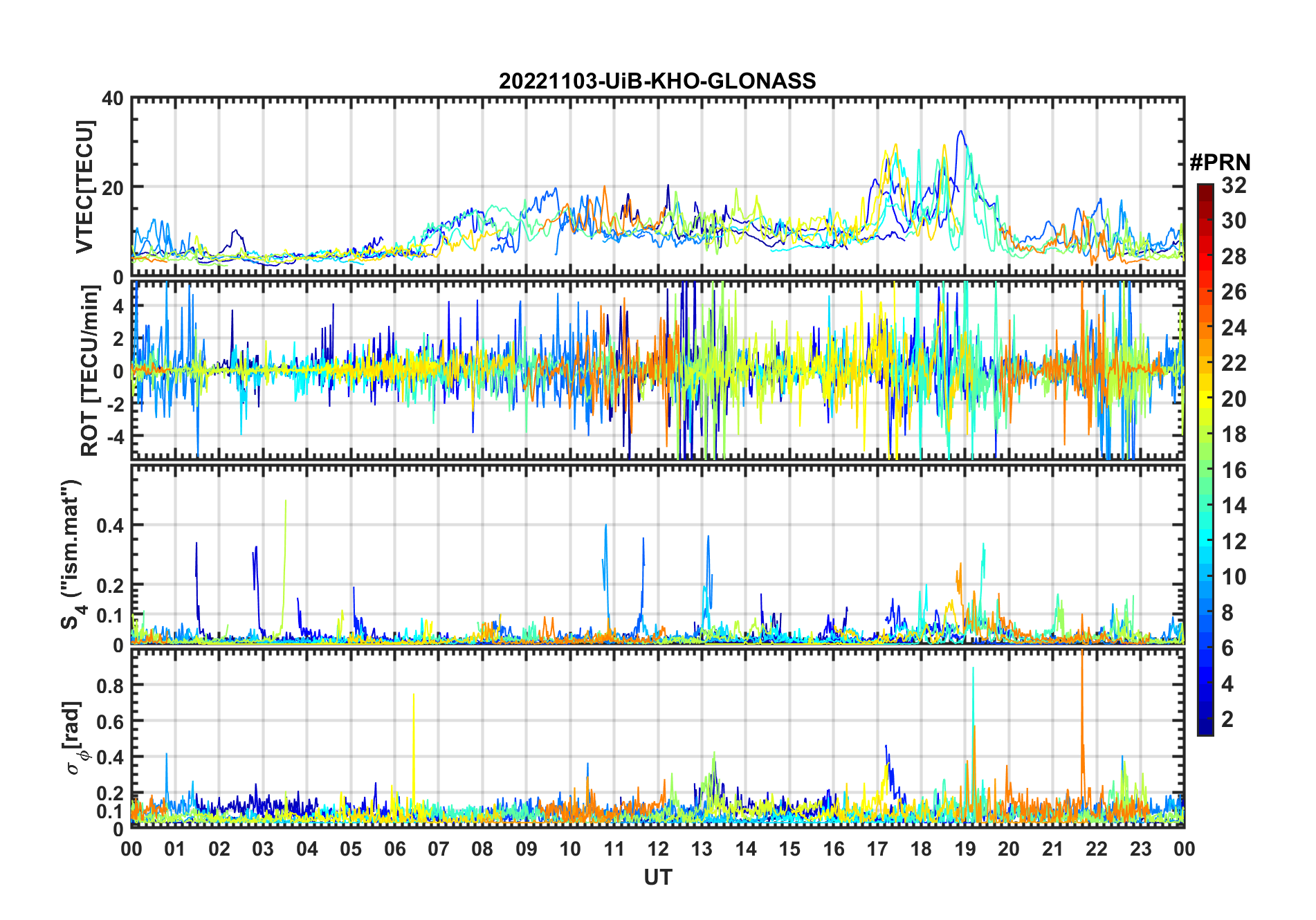Image resolution: width=1316 pixels, height=920 pixels.
Task: Click the x-axis hour label 03
Action: 263,849
